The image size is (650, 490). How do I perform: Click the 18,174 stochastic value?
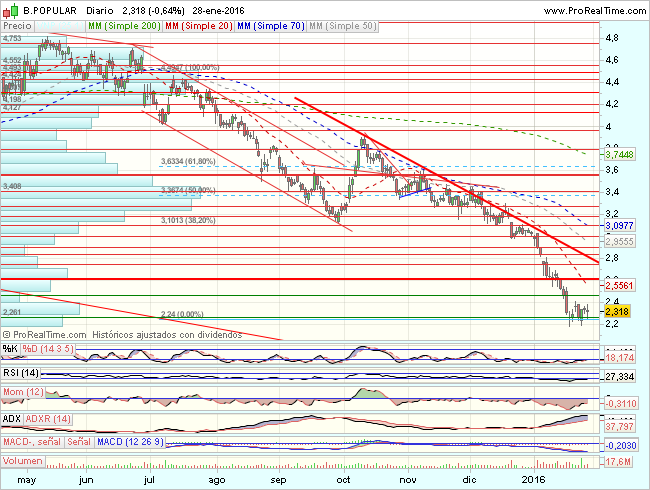619,358
